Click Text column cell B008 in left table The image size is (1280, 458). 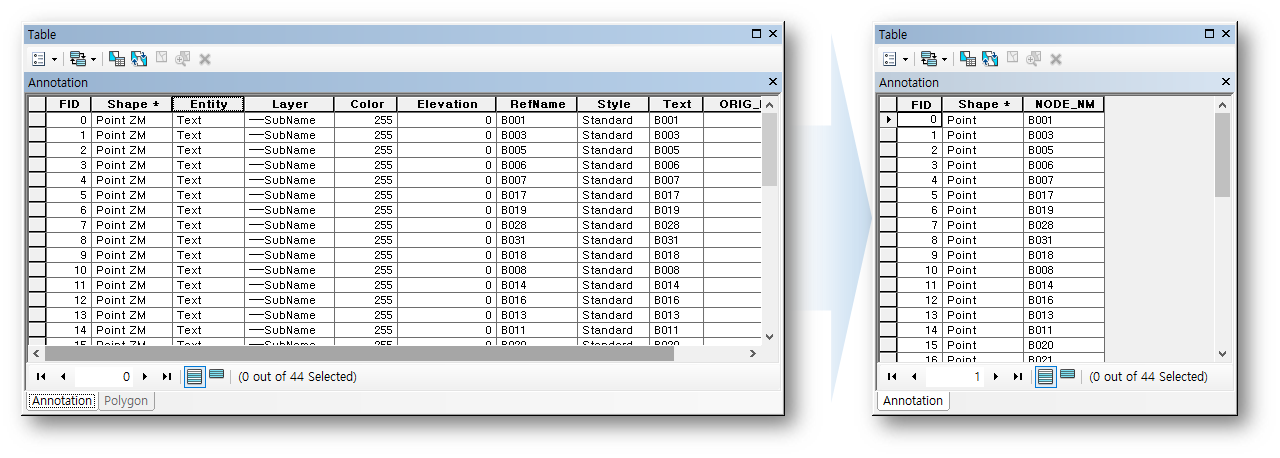coord(676,270)
